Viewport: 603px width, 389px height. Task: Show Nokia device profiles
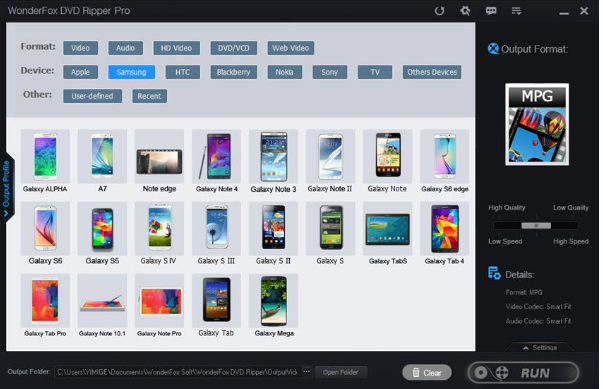coord(285,72)
